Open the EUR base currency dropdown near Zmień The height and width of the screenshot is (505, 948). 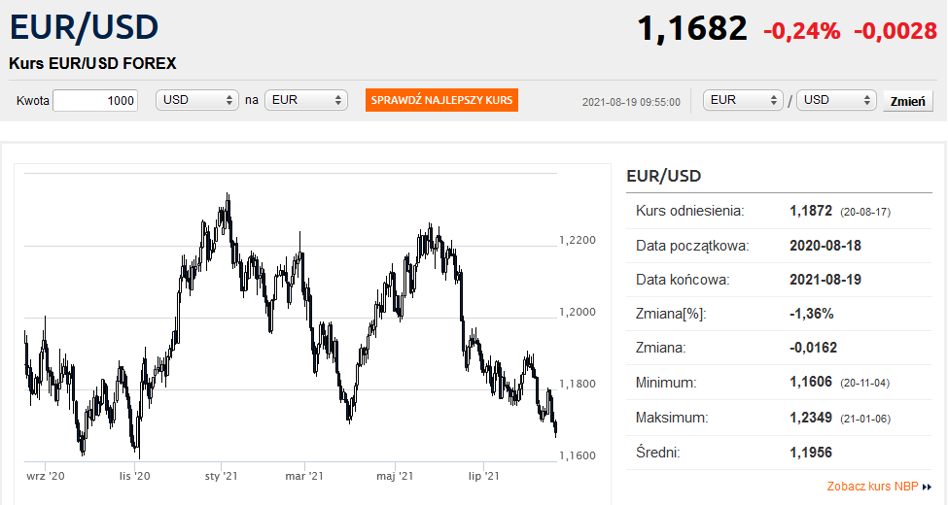pos(743,100)
